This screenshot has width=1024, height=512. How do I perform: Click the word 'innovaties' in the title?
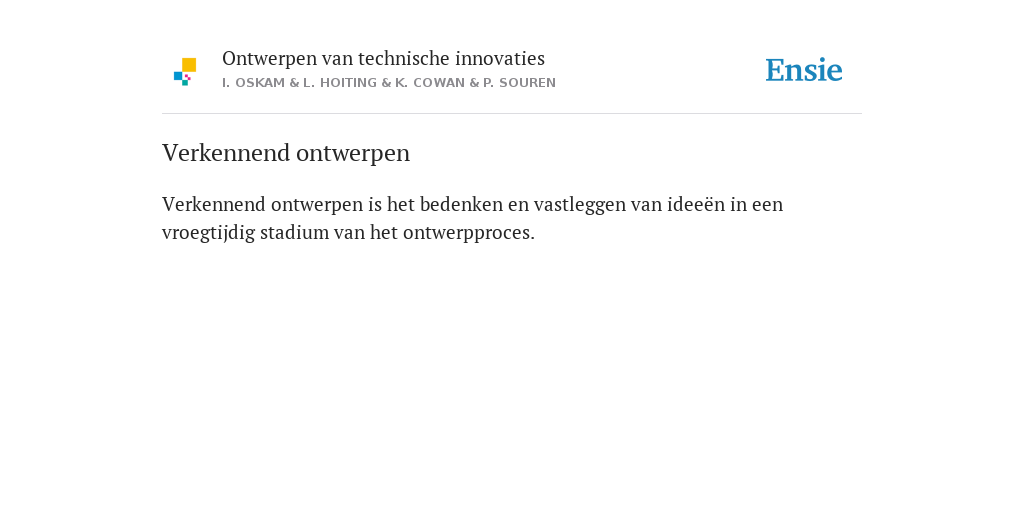coord(500,59)
